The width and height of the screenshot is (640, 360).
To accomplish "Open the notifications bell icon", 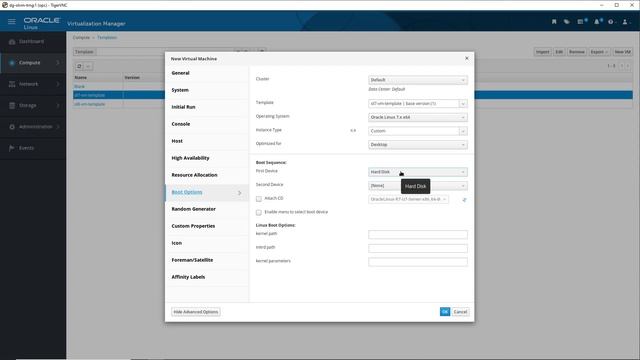I will point(598,22).
